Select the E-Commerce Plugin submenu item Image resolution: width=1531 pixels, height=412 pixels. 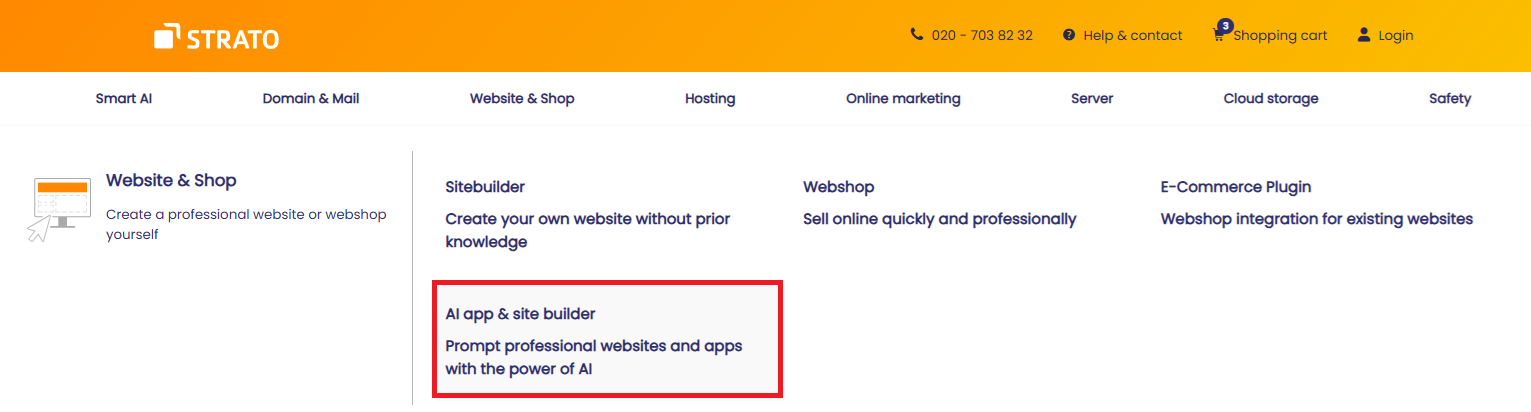1236,187
